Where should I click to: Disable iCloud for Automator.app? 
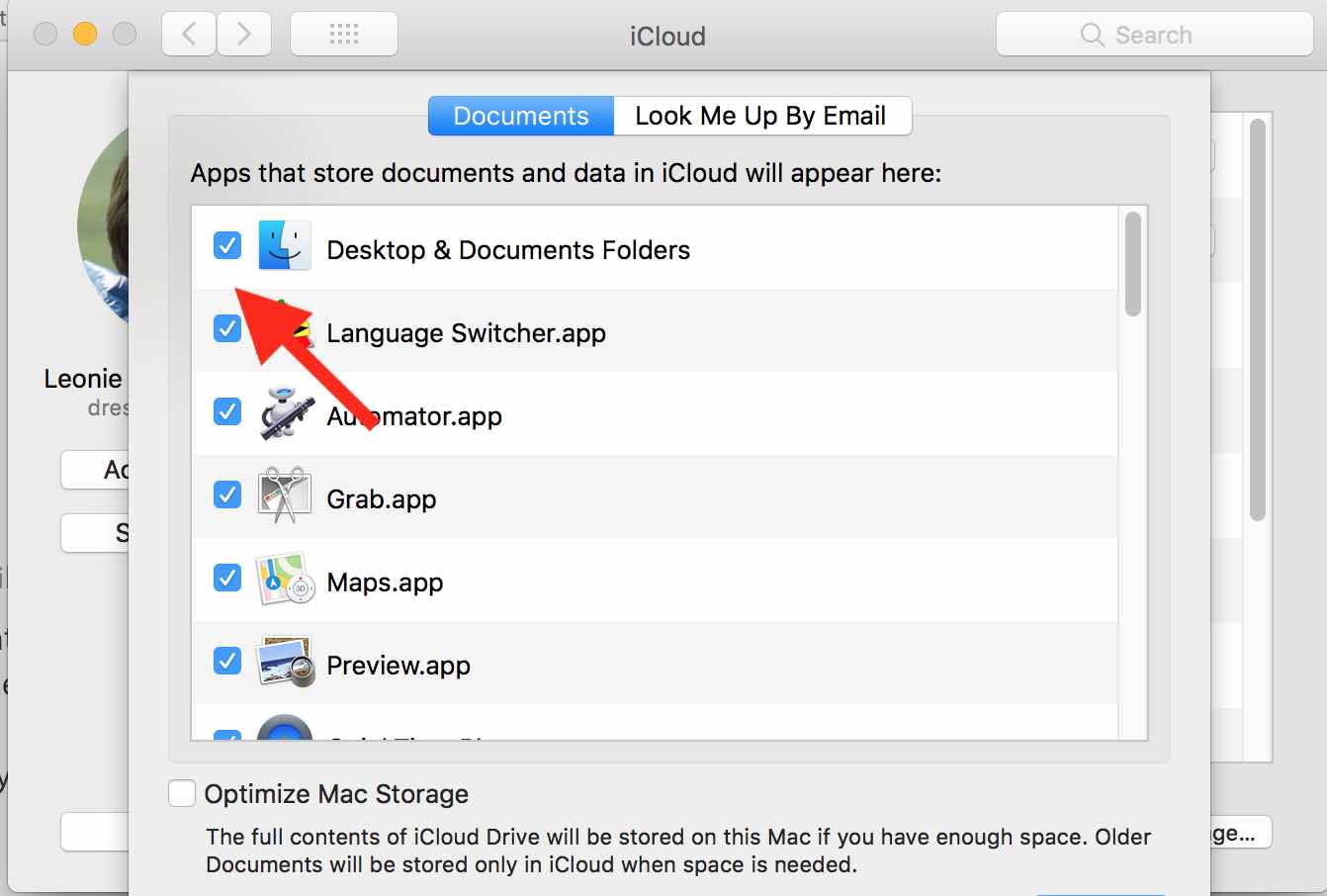coord(227,410)
